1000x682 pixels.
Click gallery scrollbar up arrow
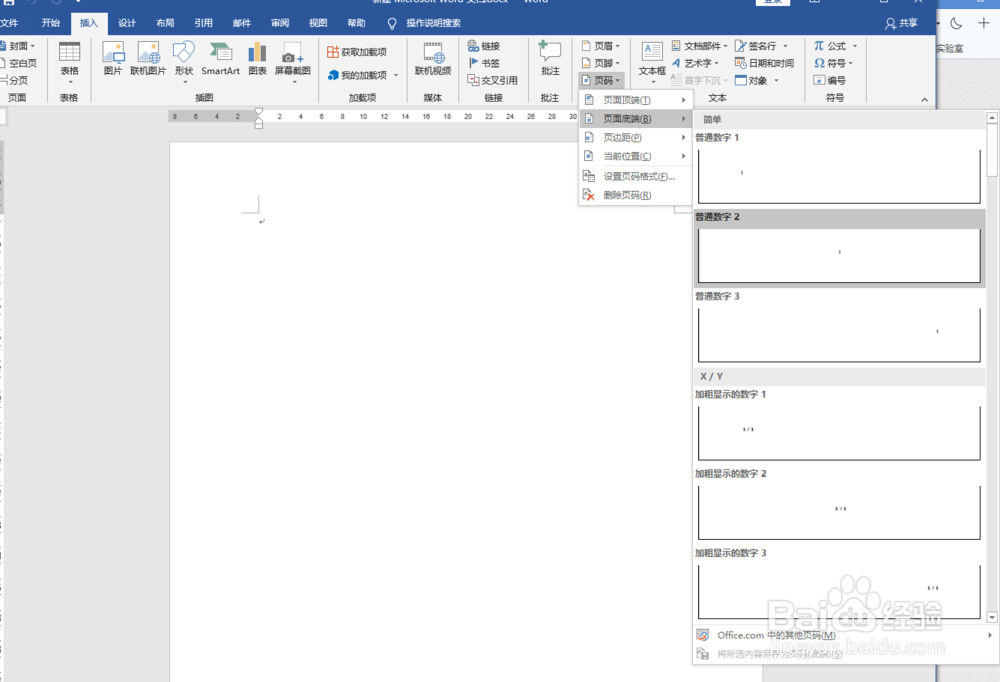tap(992, 117)
